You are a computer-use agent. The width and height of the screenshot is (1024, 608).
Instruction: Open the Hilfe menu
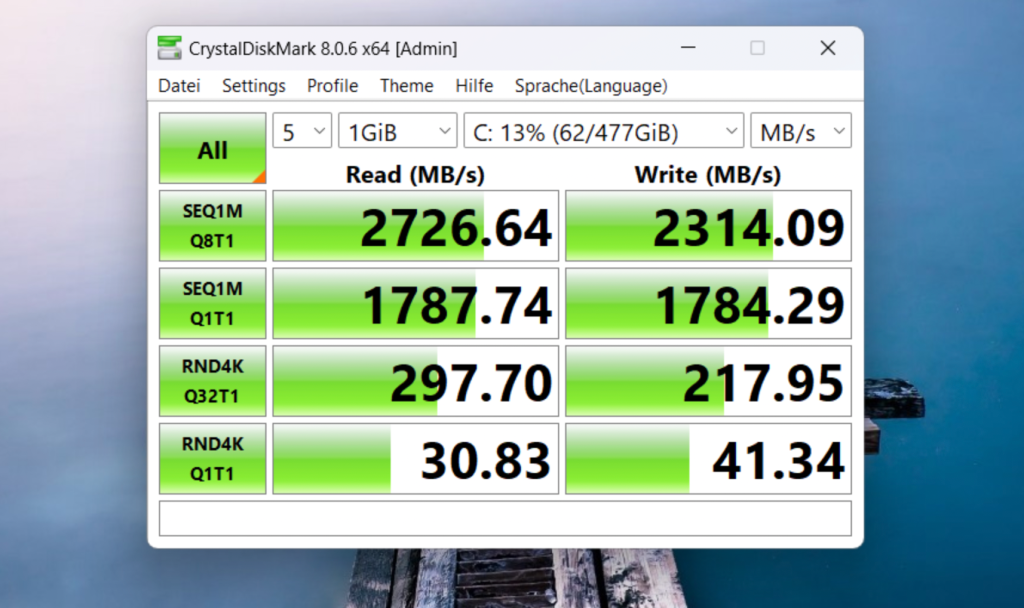click(474, 86)
